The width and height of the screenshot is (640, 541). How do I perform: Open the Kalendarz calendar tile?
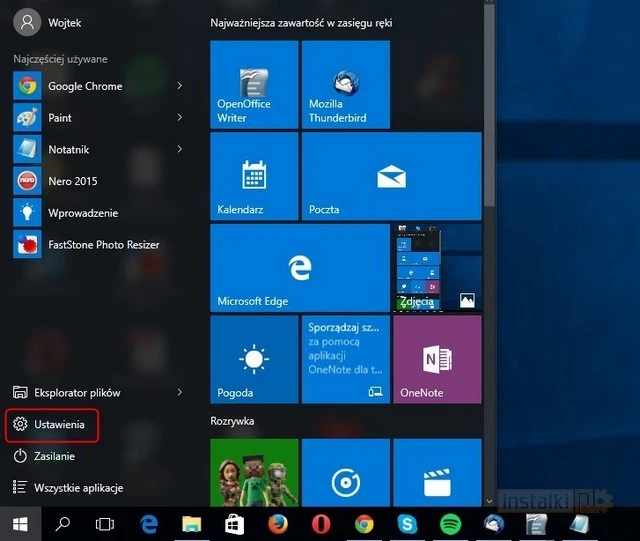click(254, 176)
